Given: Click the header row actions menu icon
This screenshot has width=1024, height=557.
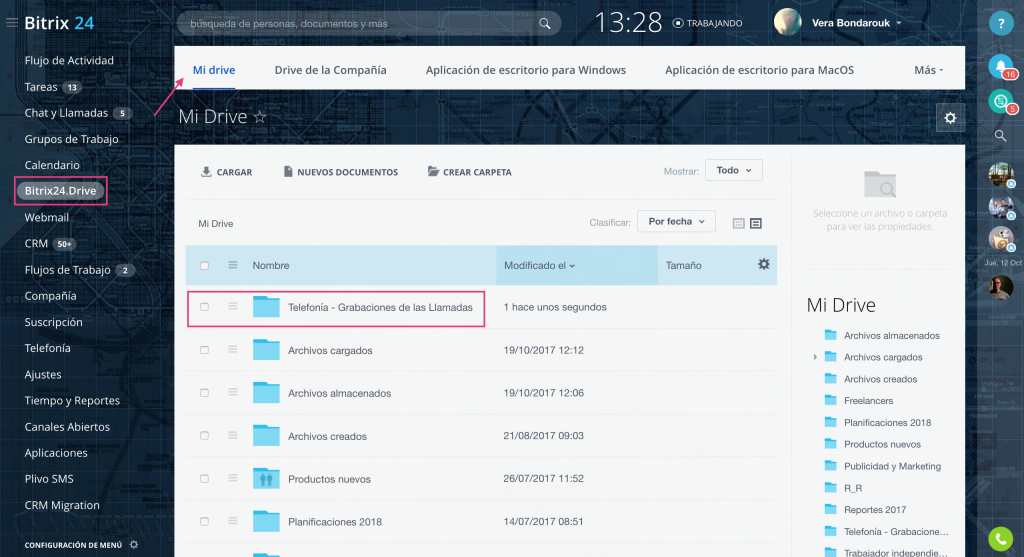Looking at the screenshot, I should point(232,265).
